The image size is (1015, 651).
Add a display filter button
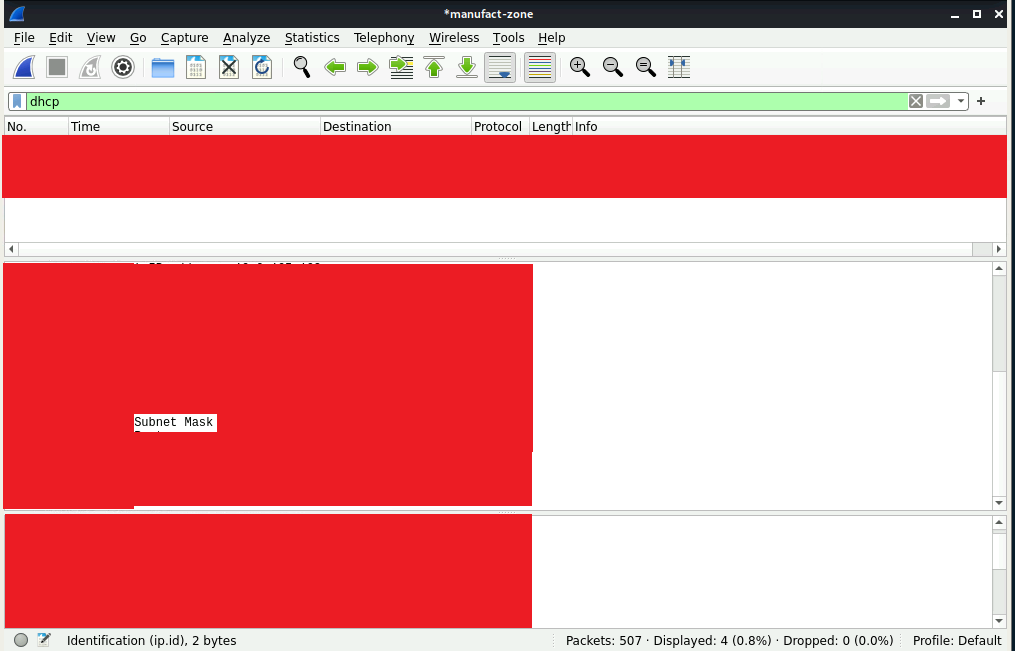[x=981, y=101]
